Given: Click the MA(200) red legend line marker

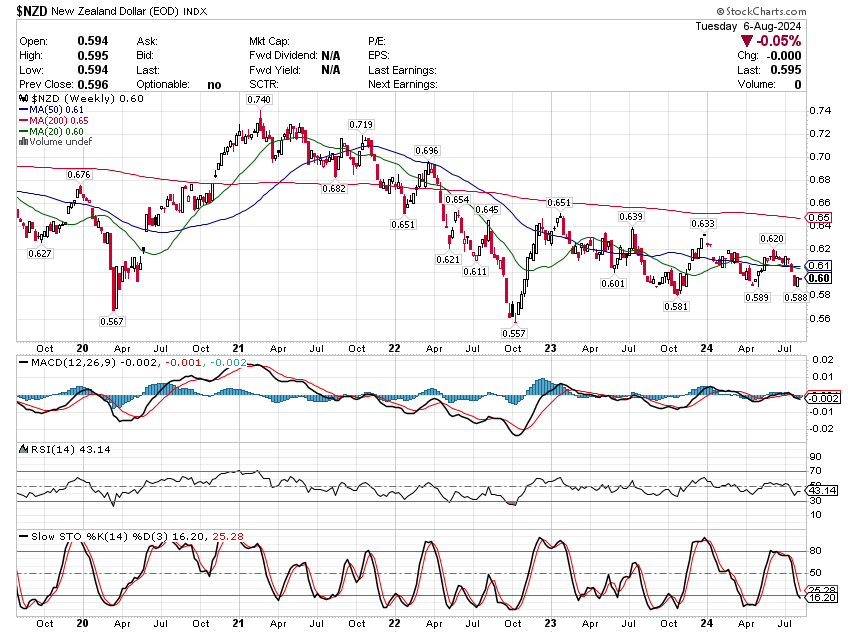Looking at the screenshot, I should 23,121.
